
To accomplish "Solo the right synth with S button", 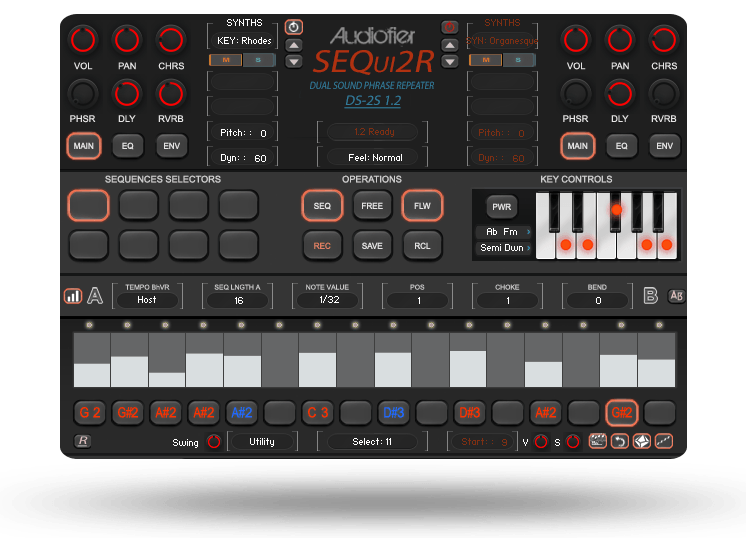I will tap(517, 60).
